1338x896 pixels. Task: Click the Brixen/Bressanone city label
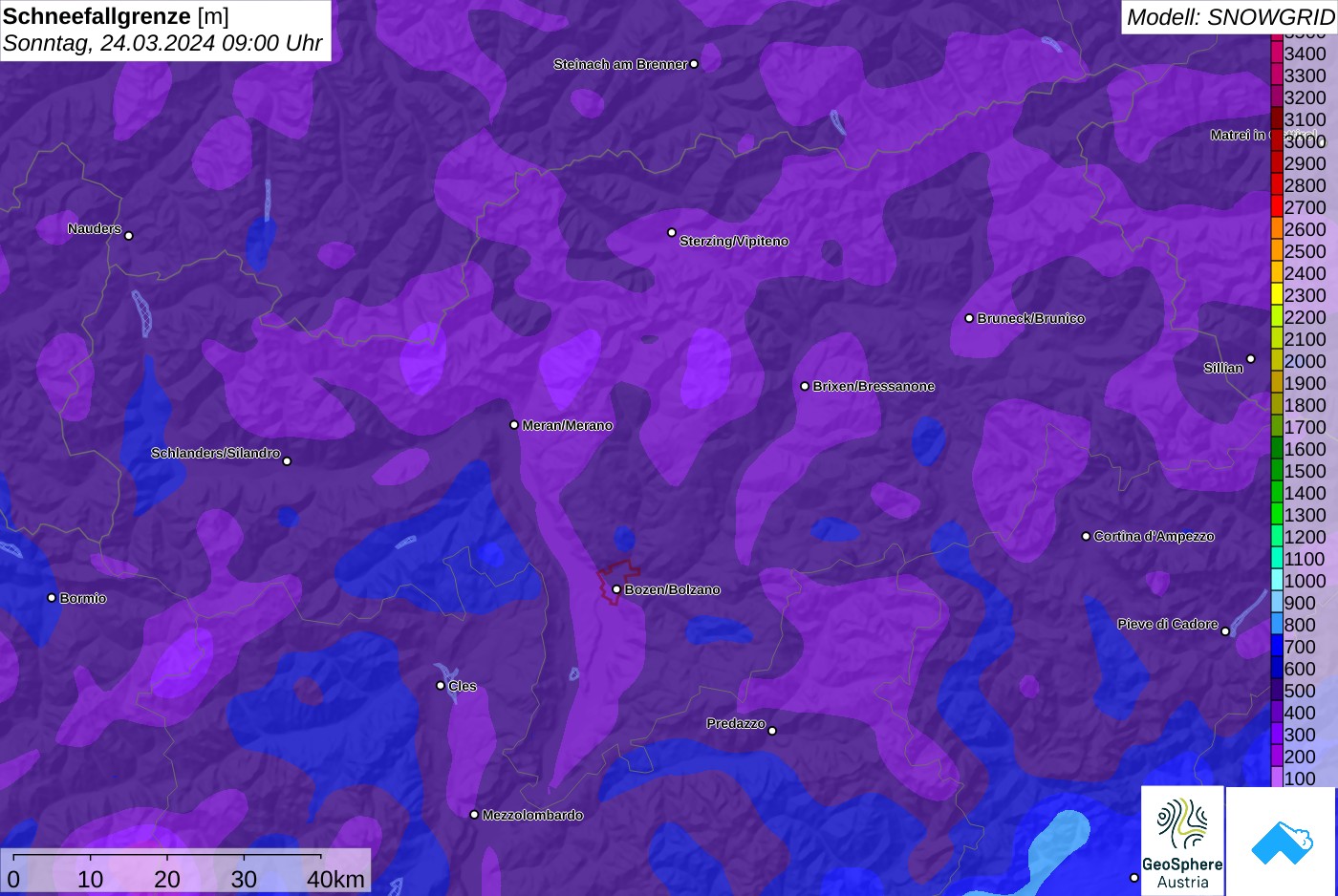[x=874, y=386]
